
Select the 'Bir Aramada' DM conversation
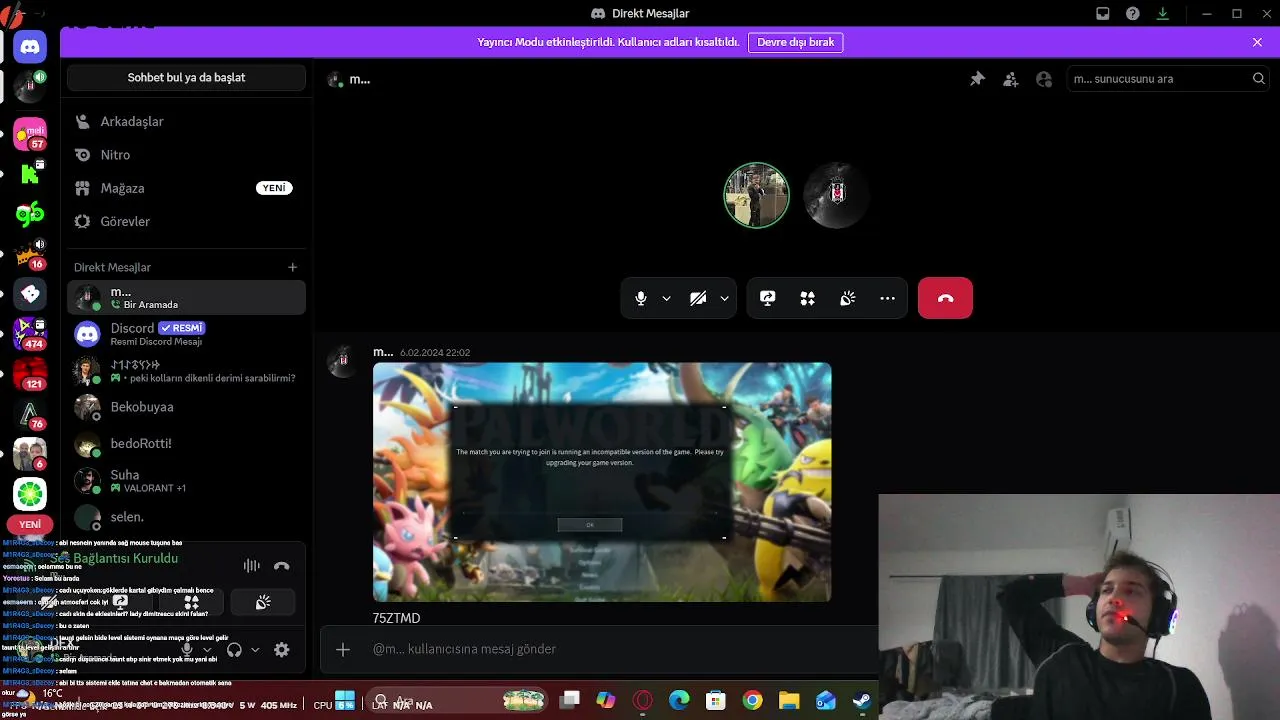186,298
